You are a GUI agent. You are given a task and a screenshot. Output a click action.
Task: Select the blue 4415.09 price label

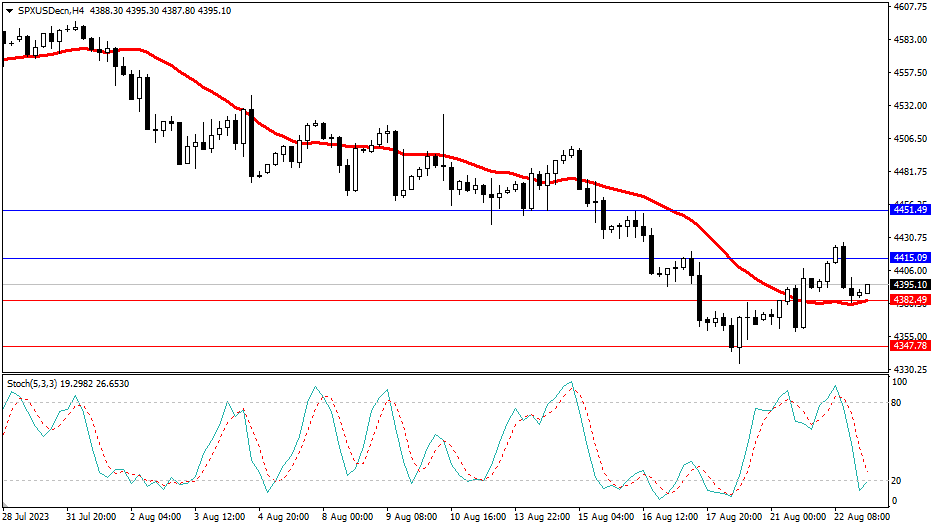click(x=909, y=258)
